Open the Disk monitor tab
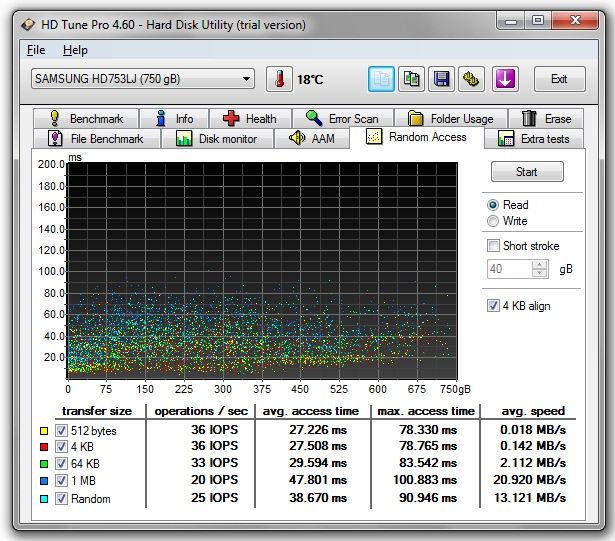The image size is (615, 541). tap(217, 138)
